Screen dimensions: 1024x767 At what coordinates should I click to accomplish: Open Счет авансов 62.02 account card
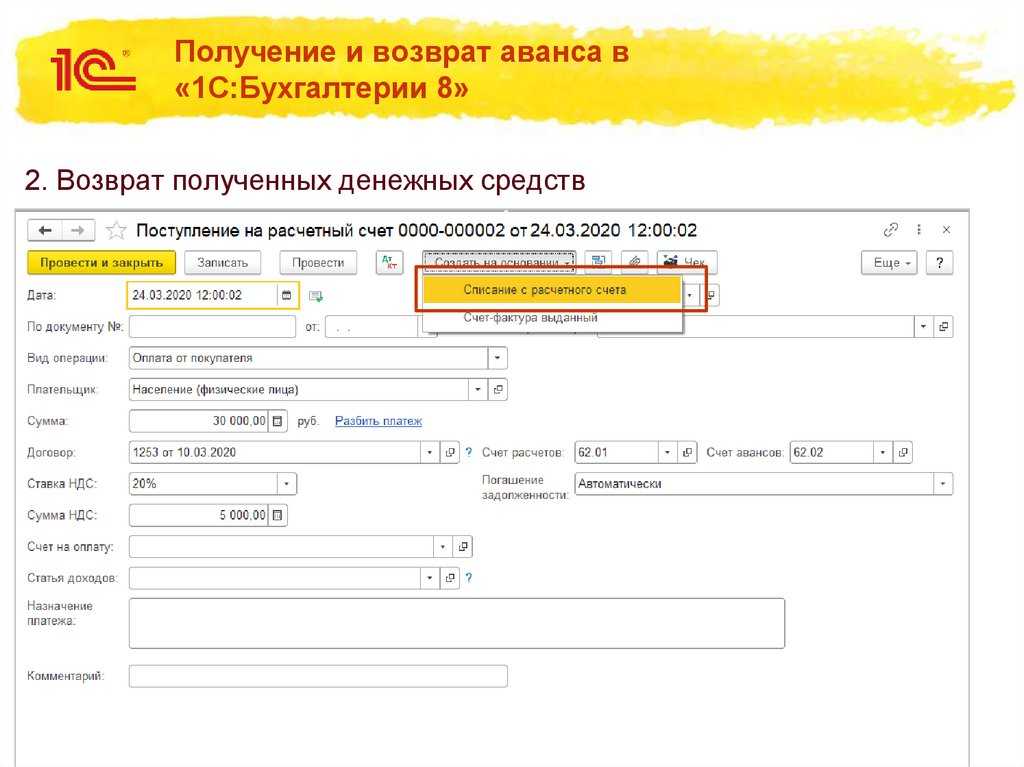[x=903, y=453]
